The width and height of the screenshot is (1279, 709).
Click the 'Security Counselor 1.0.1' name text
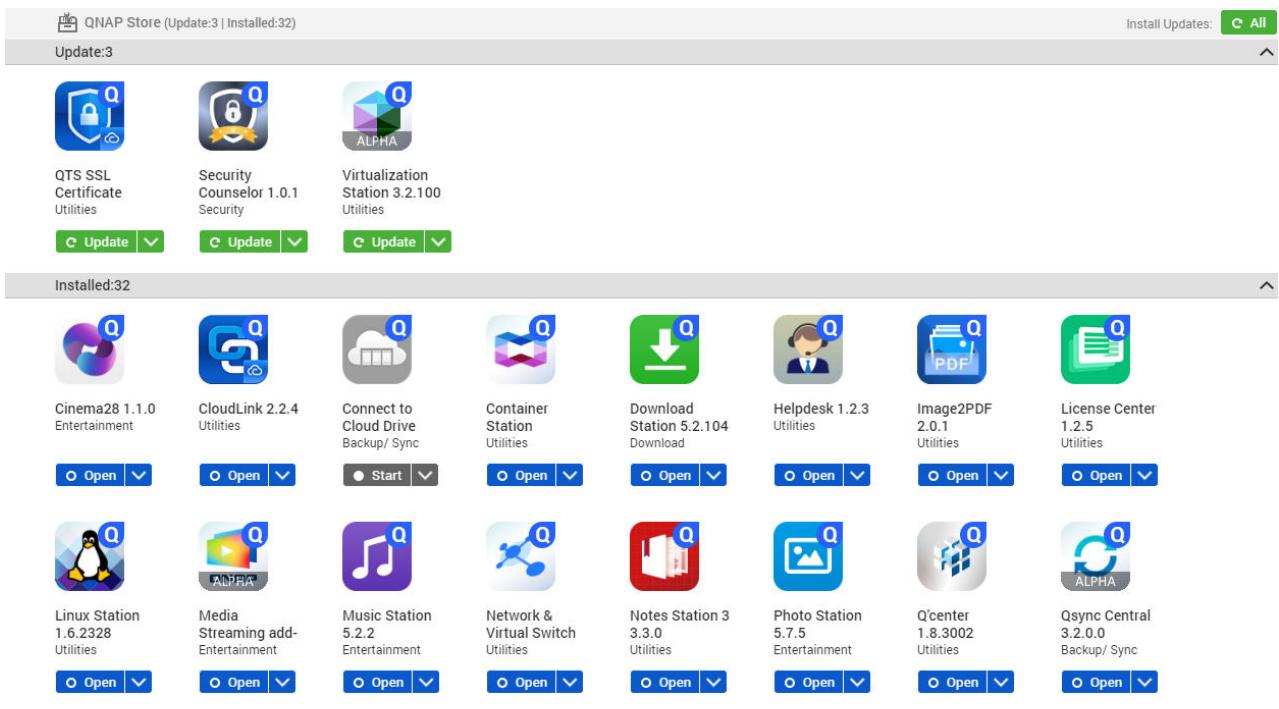coord(249,184)
